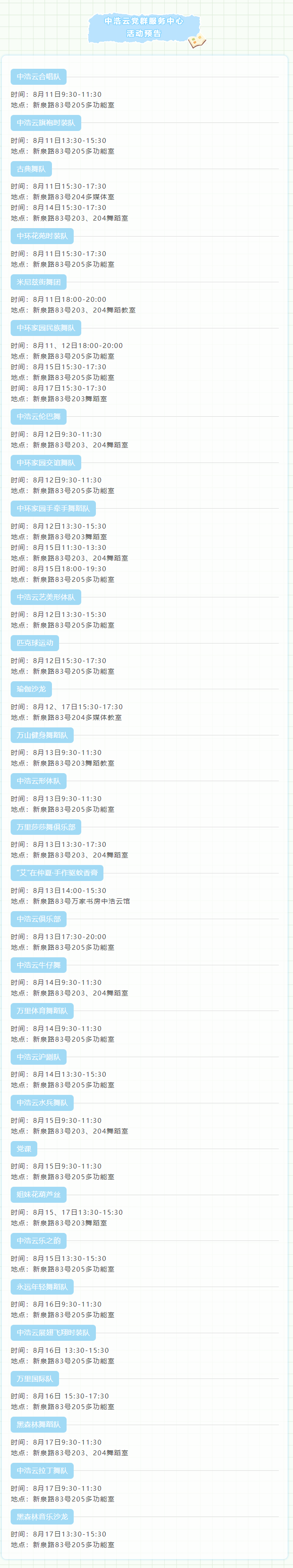Click the 中浩云党群服务中心 活动预告 title banner
The image size is (293, 1568).
click(144, 28)
